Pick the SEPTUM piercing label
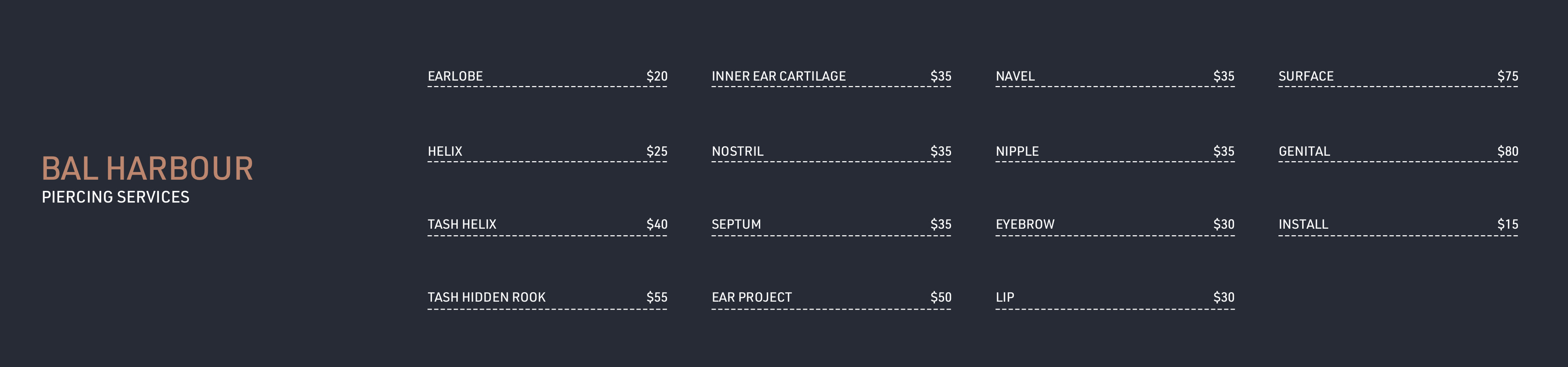Screen dimensions: 1568x367 [x=736, y=224]
